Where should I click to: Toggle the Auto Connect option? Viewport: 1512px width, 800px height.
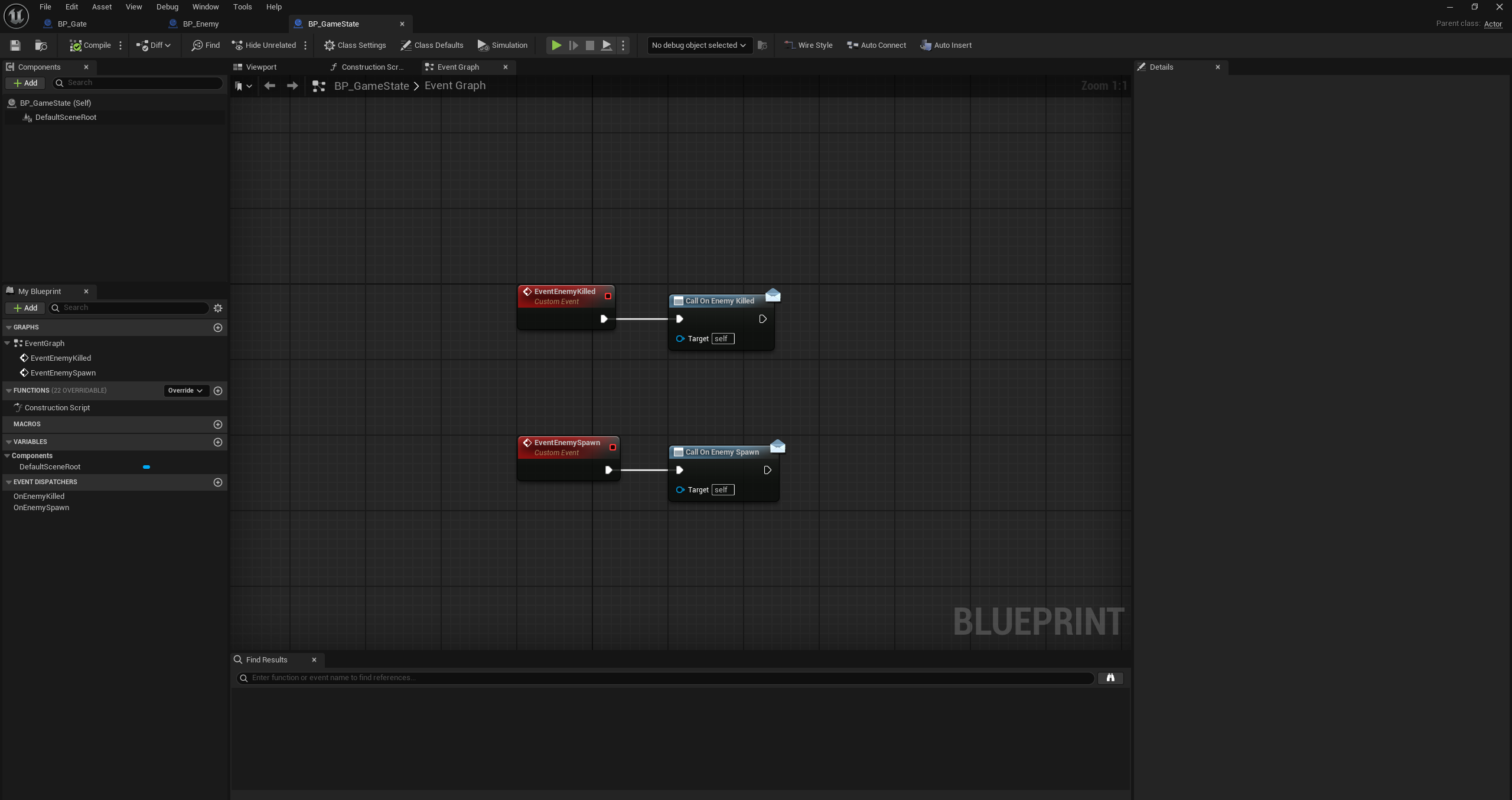876,45
